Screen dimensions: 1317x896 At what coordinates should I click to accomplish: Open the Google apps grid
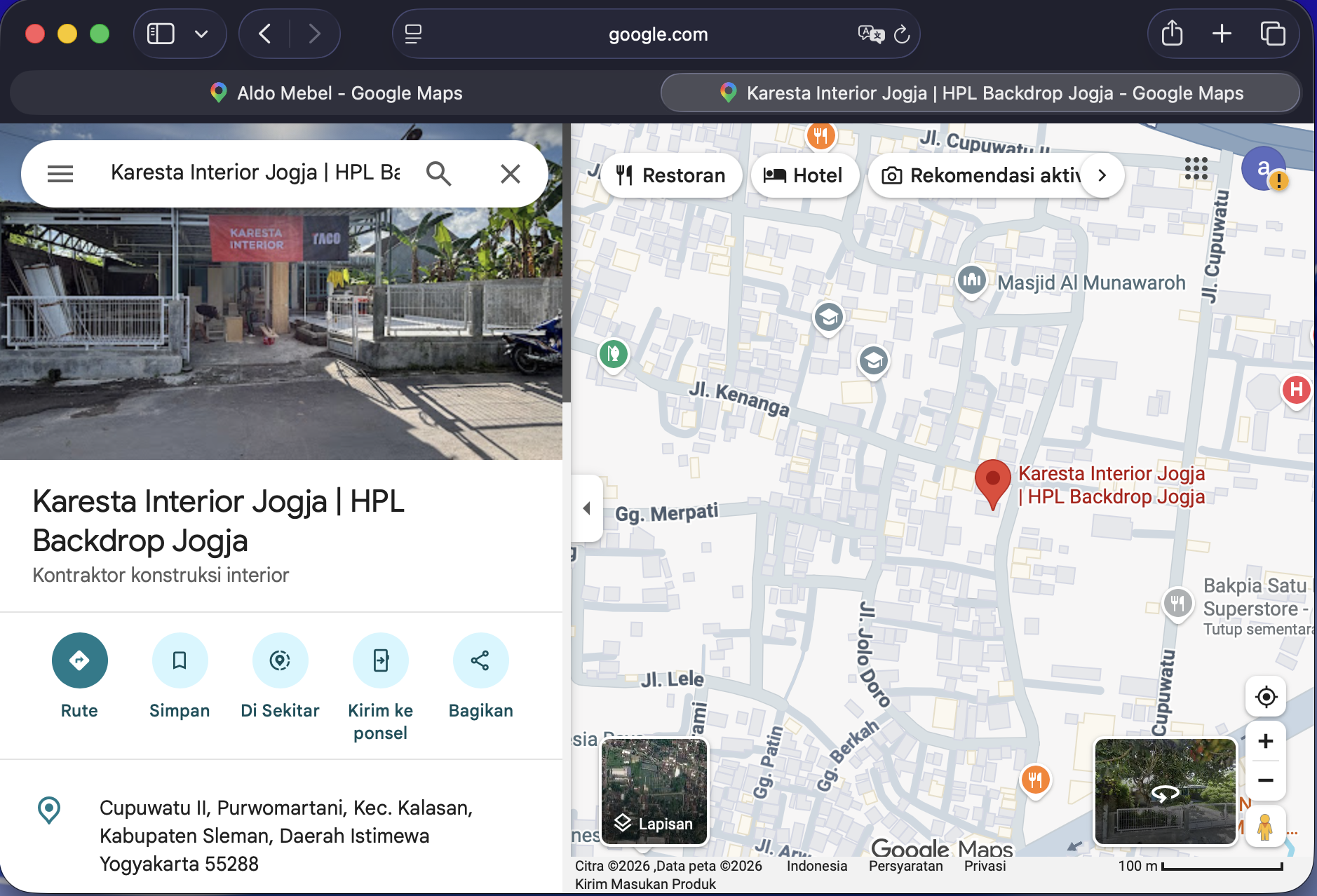pyautogui.click(x=1196, y=168)
